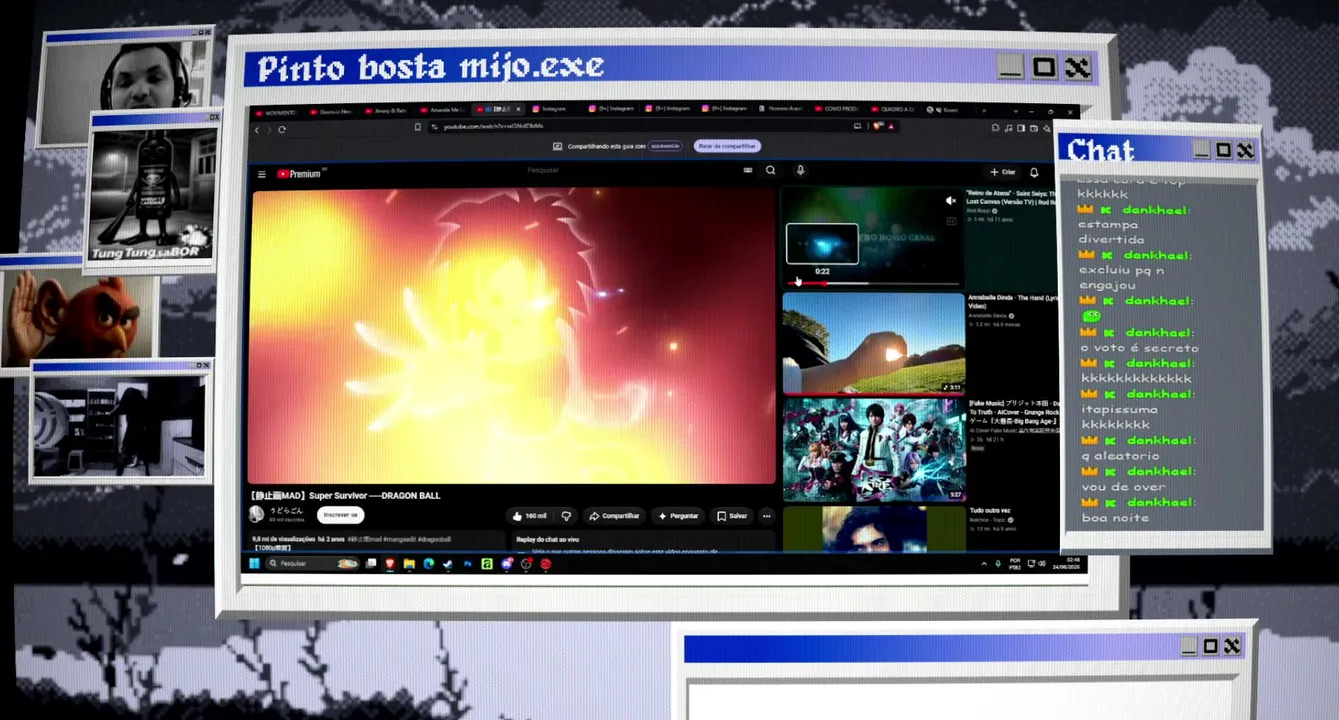Viewport: 1339px width, 720px height.
Task: Bookmark the page via address bar bookmark icon
Action: point(418,127)
